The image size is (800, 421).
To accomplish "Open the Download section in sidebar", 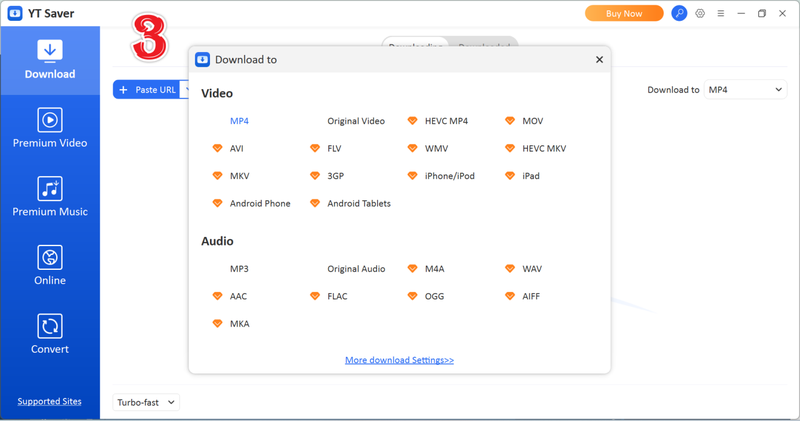I will pyautogui.click(x=49, y=60).
